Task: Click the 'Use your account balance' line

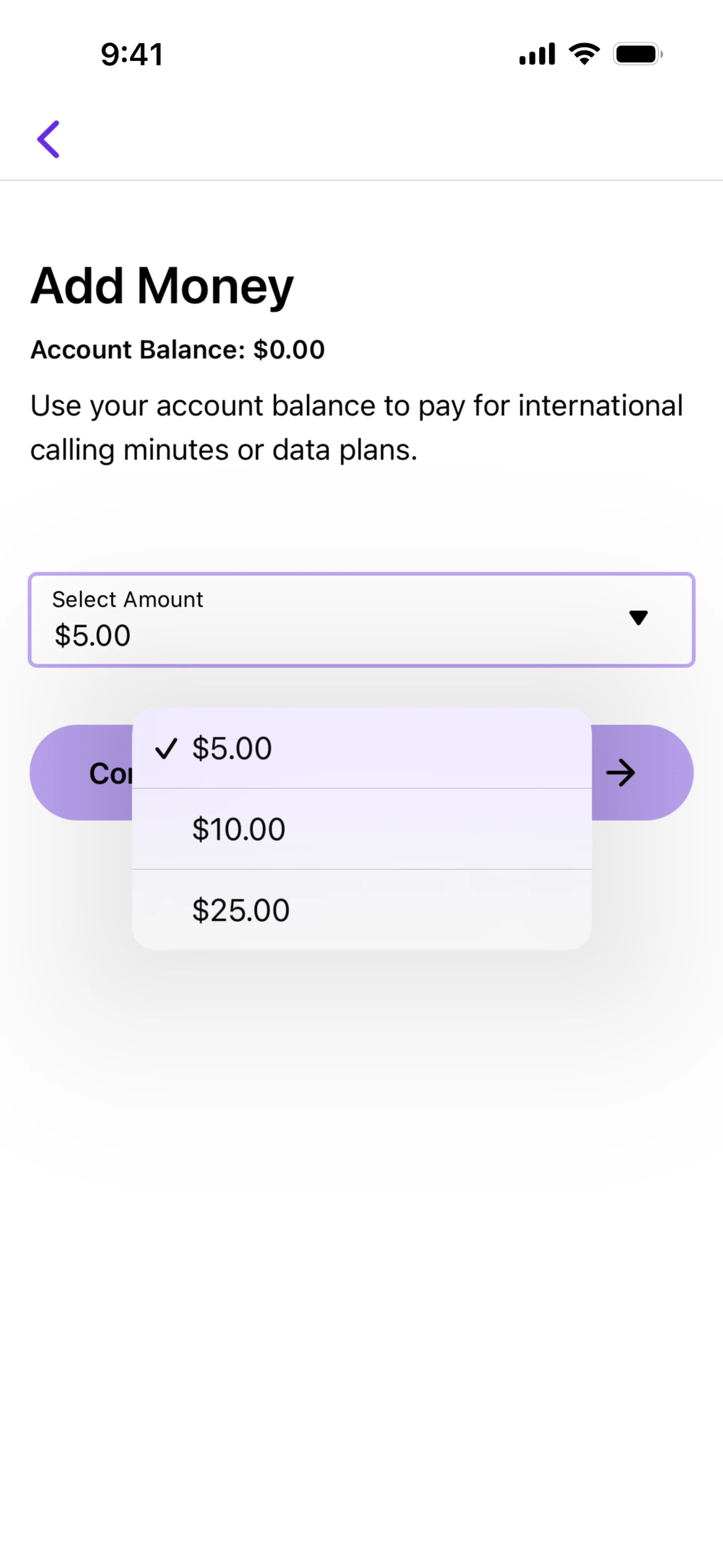Action: [x=357, y=406]
